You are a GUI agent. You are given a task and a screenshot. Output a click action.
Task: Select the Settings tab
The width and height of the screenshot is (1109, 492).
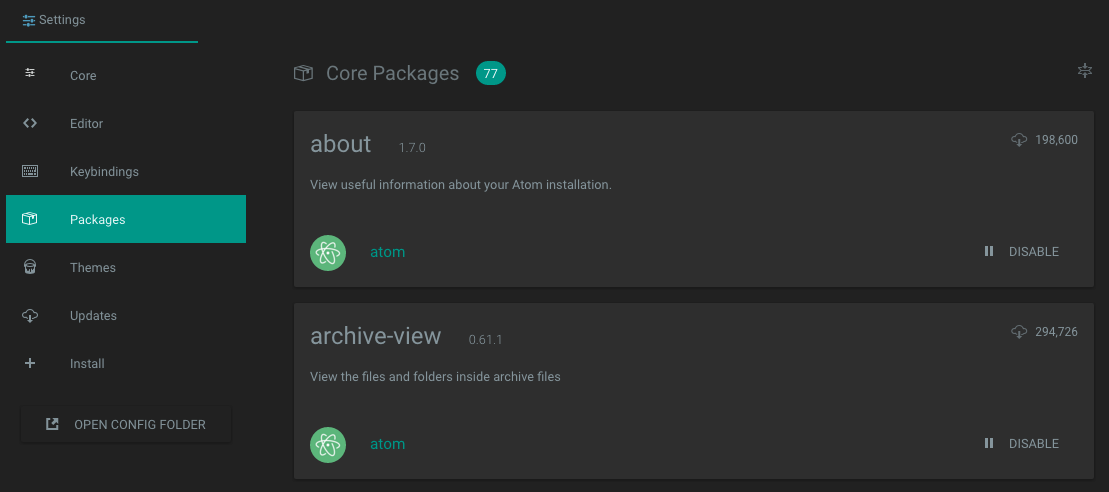coord(102,21)
